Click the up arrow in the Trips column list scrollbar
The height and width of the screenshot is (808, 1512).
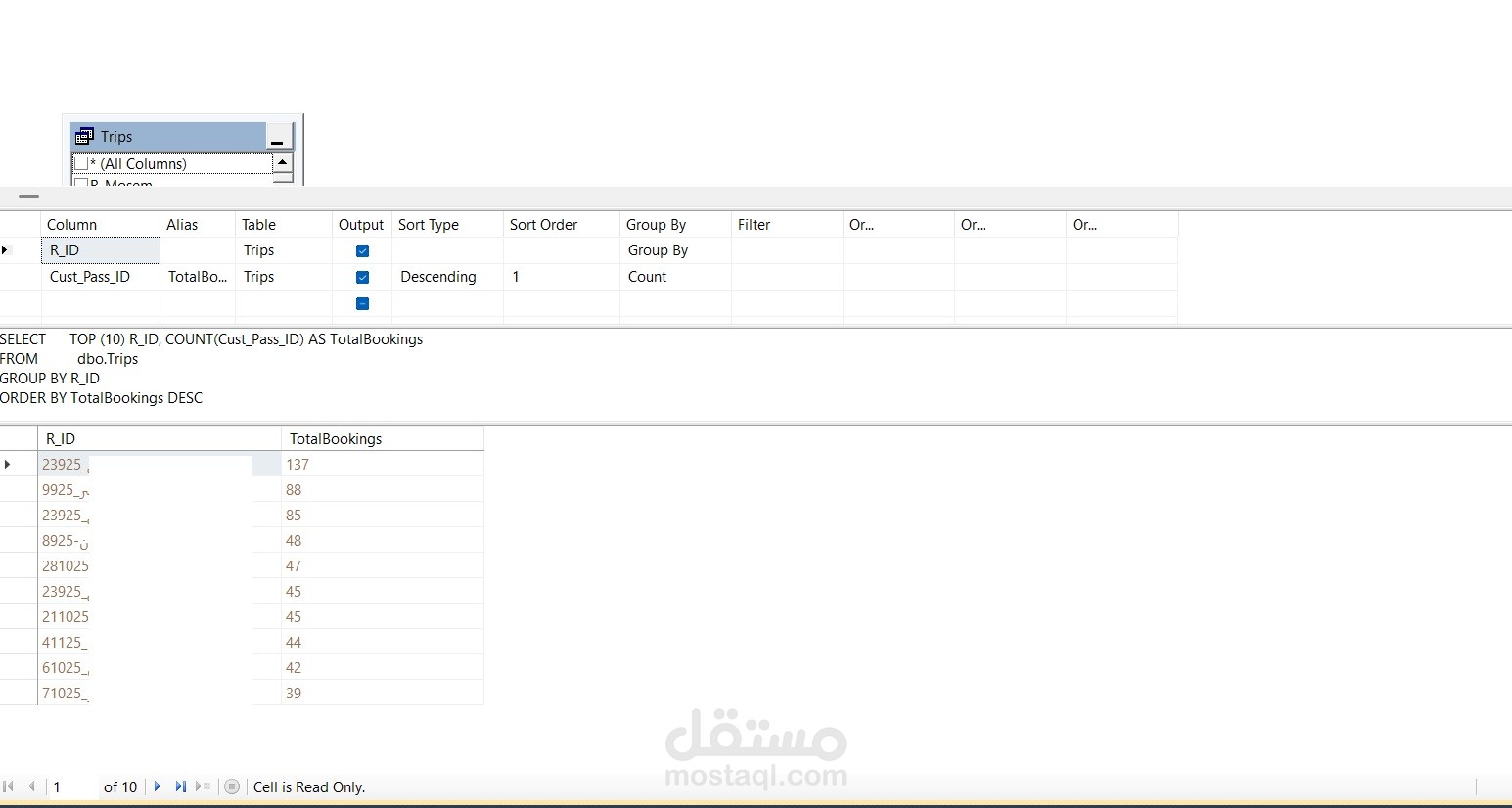coord(283,162)
